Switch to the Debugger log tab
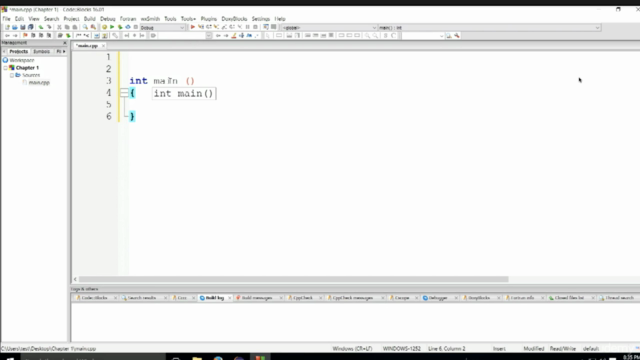The image size is (640, 360). [x=438, y=298]
